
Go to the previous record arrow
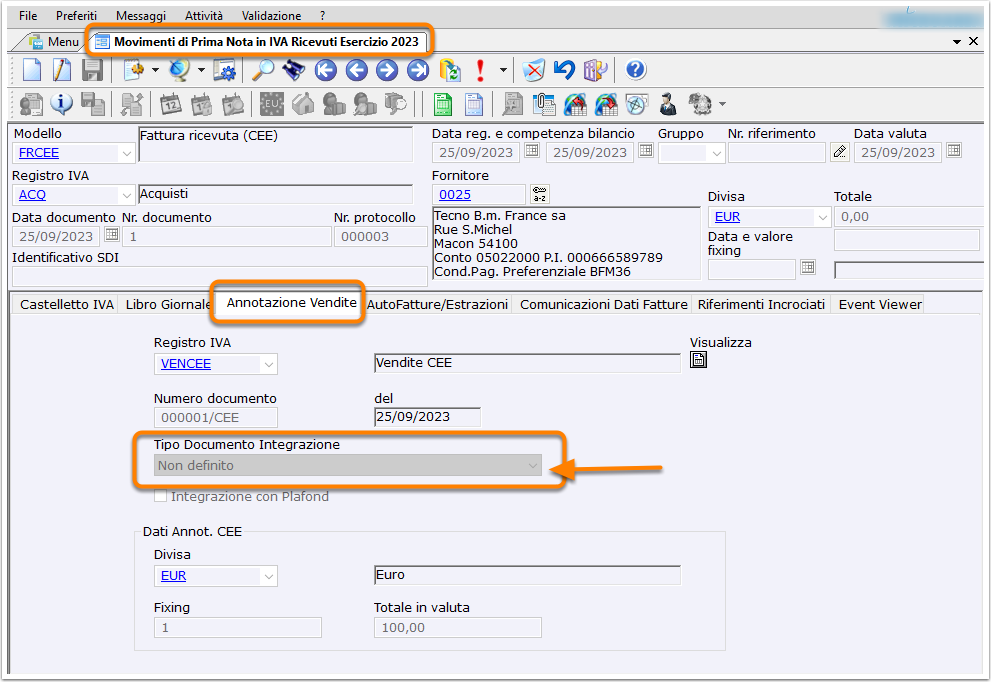coord(356,70)
